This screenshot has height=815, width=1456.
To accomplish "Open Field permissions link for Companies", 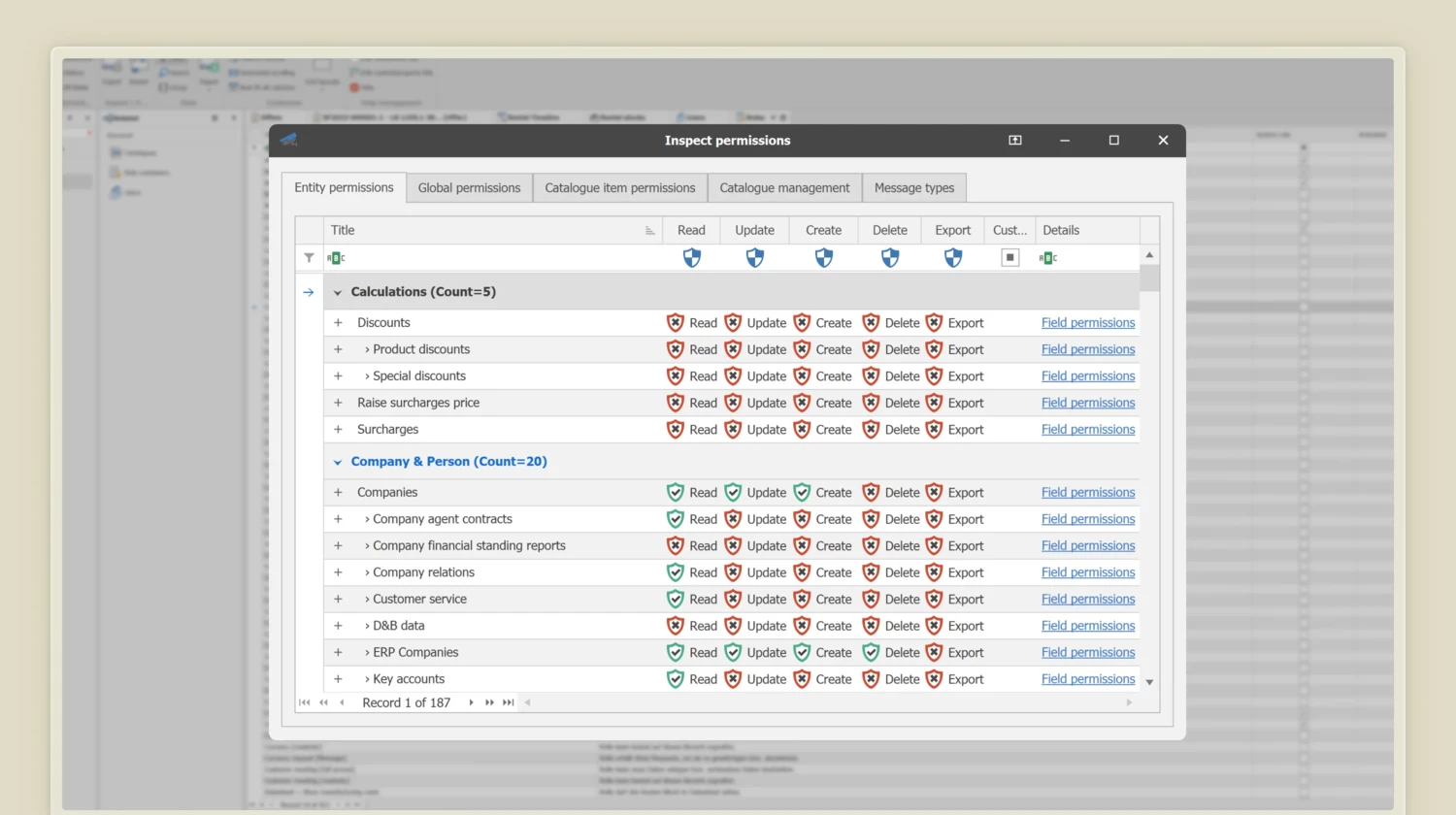I will [1088, 493].
